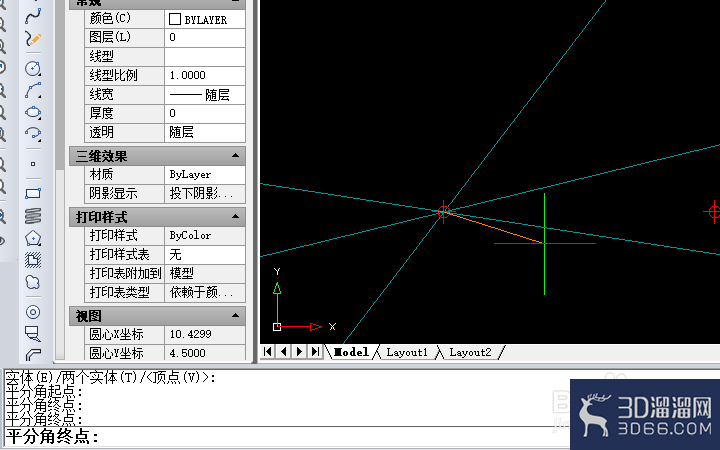Select the 图层(L) property label
The width and height of the screenshot is (720, 450).
pyautogui.click(x=110, y=38)
